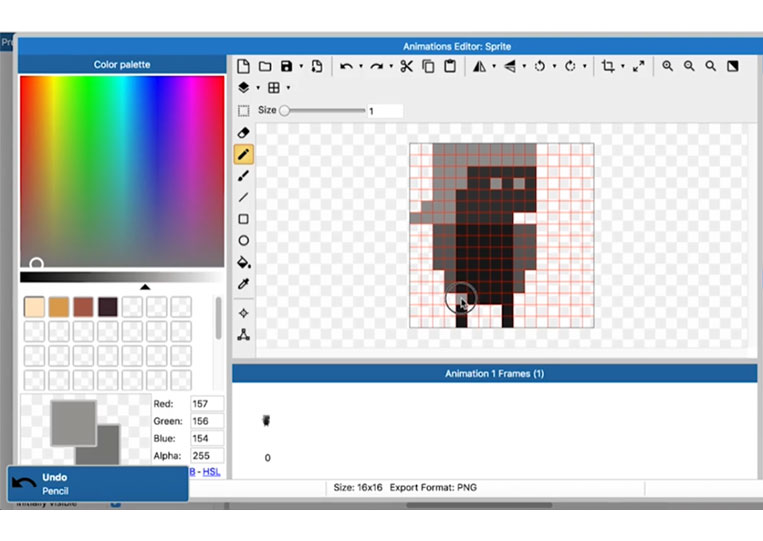763x541 pixels.
Task: Select the Ellipse shape tool
Action: tap(244, 240)
